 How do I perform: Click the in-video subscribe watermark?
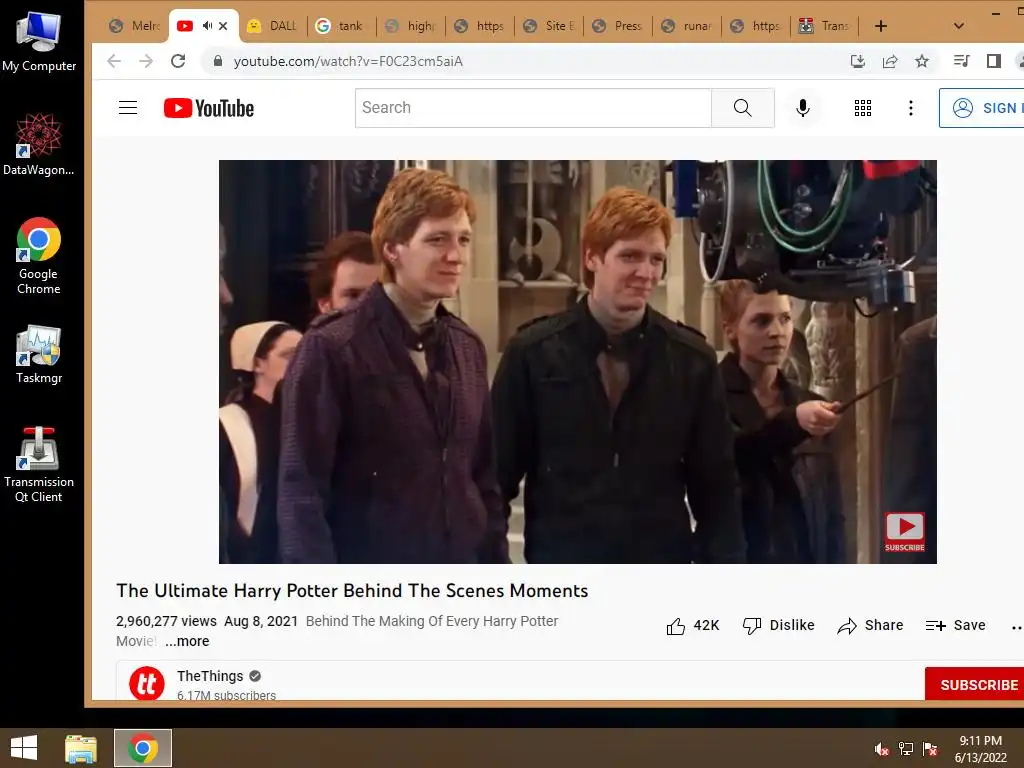904,532
